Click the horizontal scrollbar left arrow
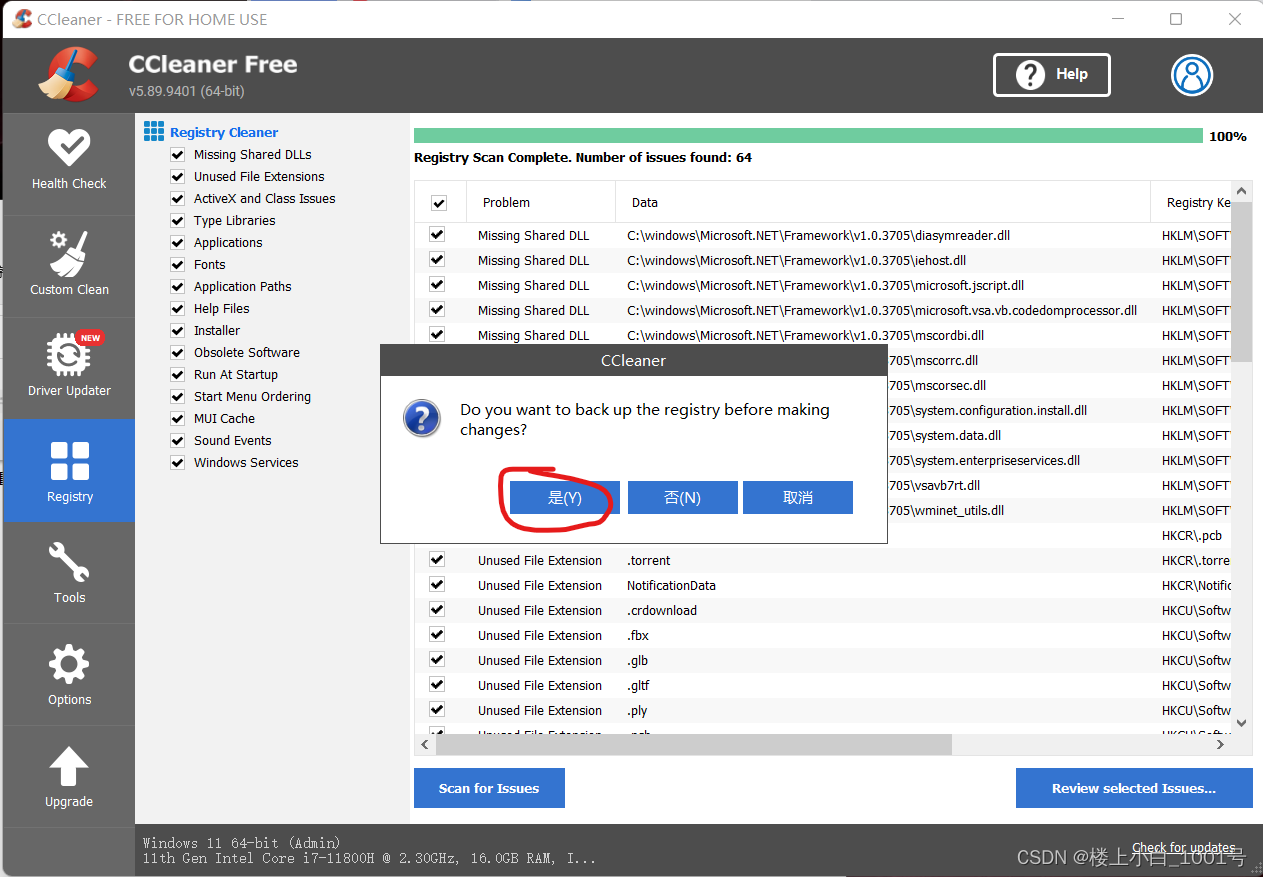The height and width of the screenshot is (877, 1263). (424, 745)
